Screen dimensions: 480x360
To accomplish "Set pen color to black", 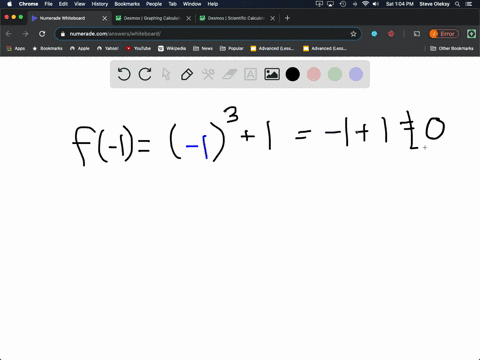I will pos(293,74).
